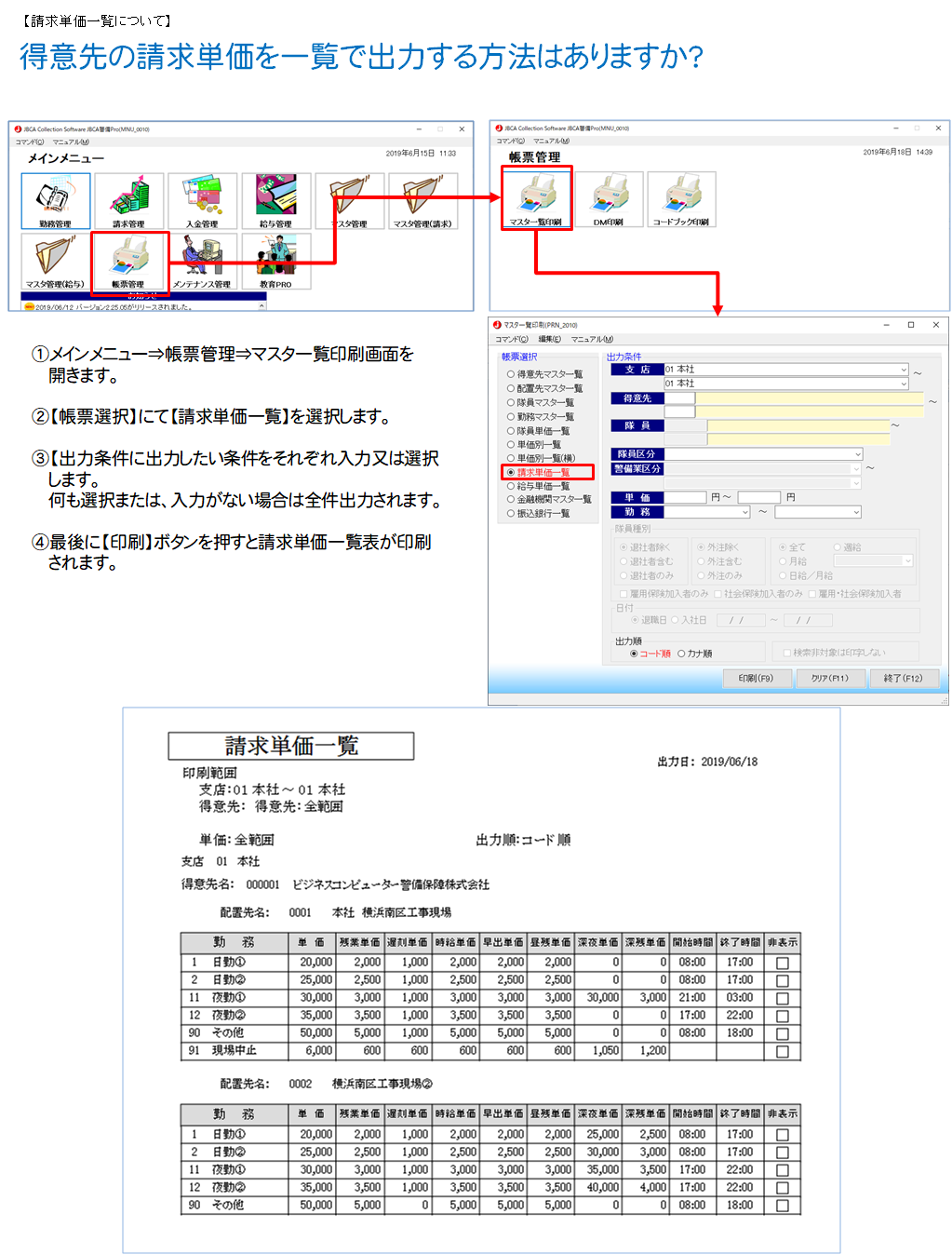Select the カナ順 output order option
This screenshot has width=952, height=1254.
(x=681, y=654)
